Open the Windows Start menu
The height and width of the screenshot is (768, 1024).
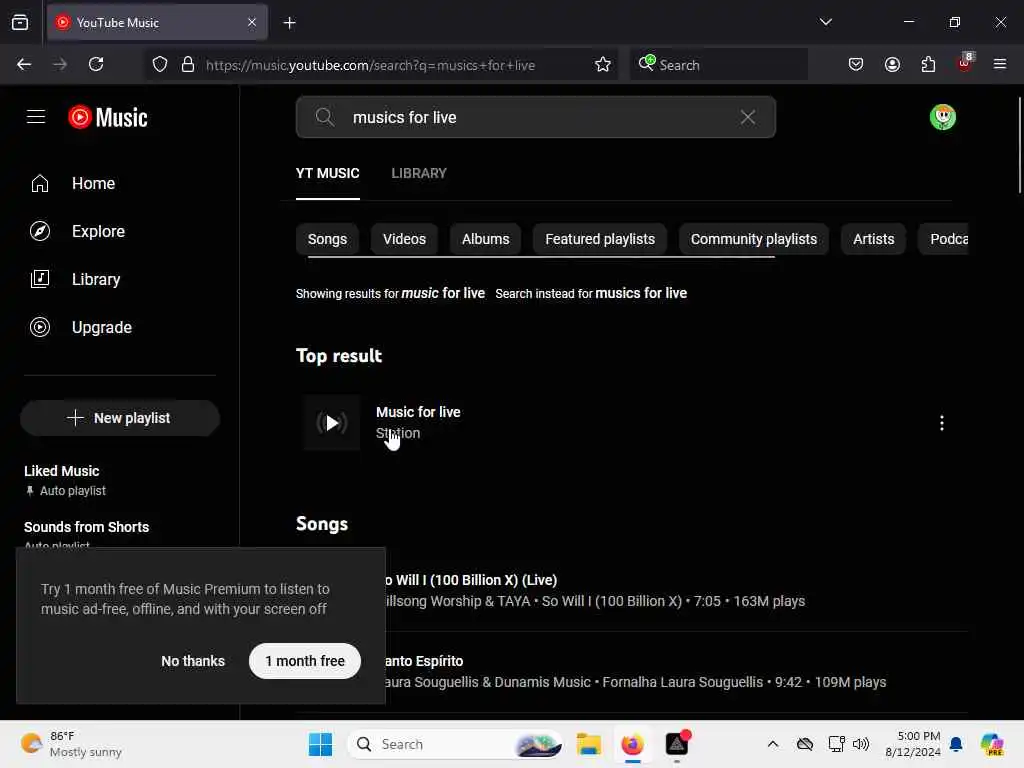tap(320, 744)
